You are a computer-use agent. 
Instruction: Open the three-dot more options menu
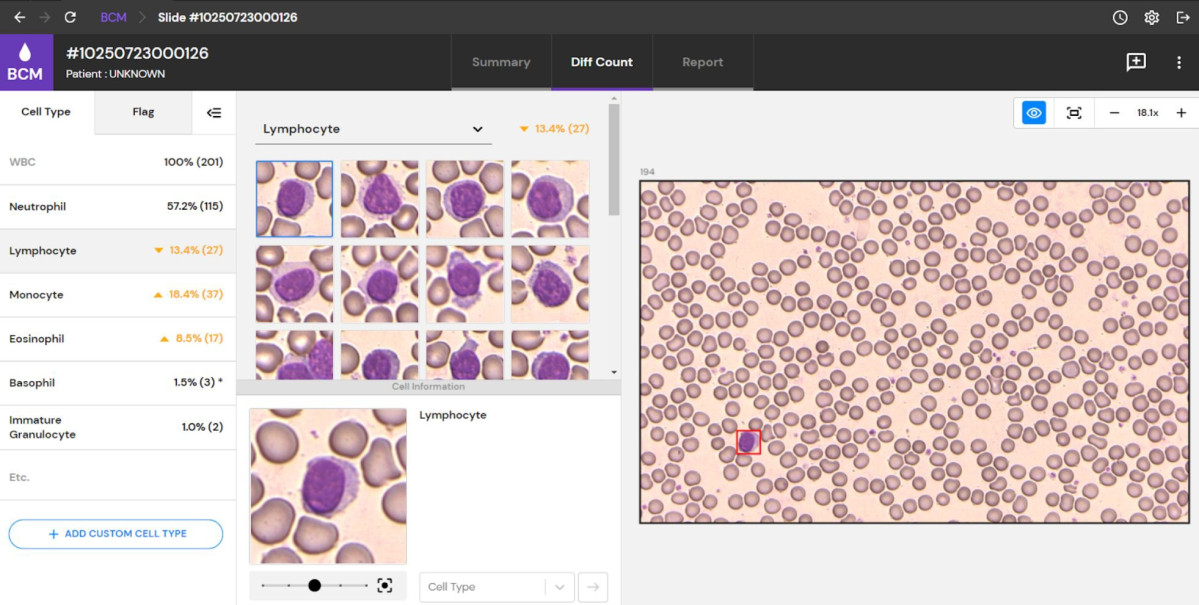tap(1178, 63)
